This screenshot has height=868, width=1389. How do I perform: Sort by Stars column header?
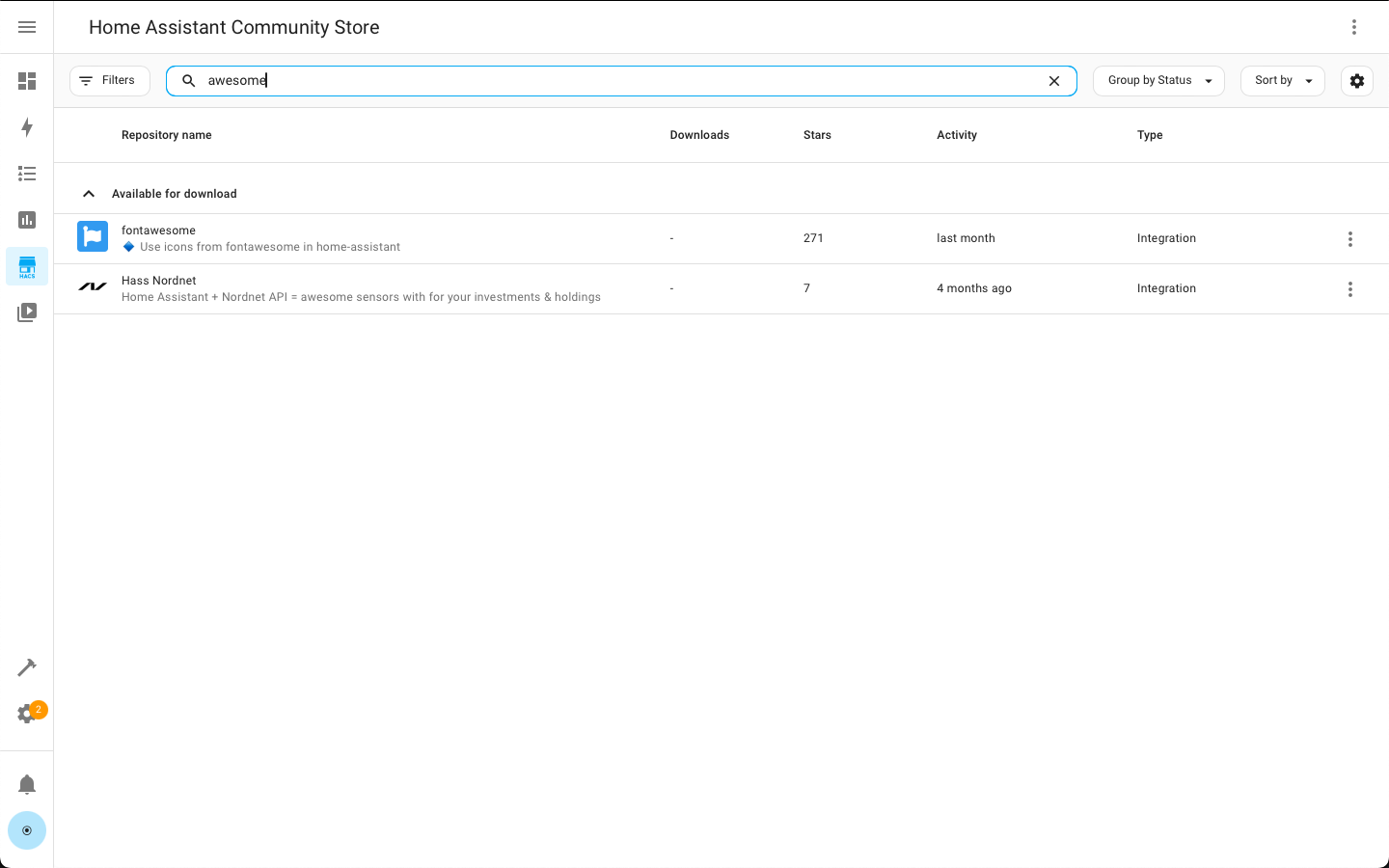pyautogui.click(x=817, y=135)
